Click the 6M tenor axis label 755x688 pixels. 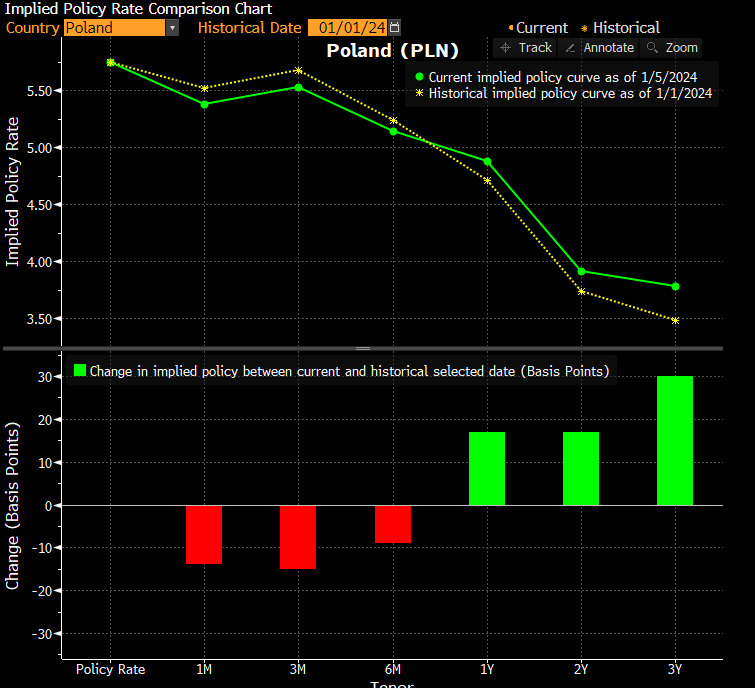[x=393, y=669]
